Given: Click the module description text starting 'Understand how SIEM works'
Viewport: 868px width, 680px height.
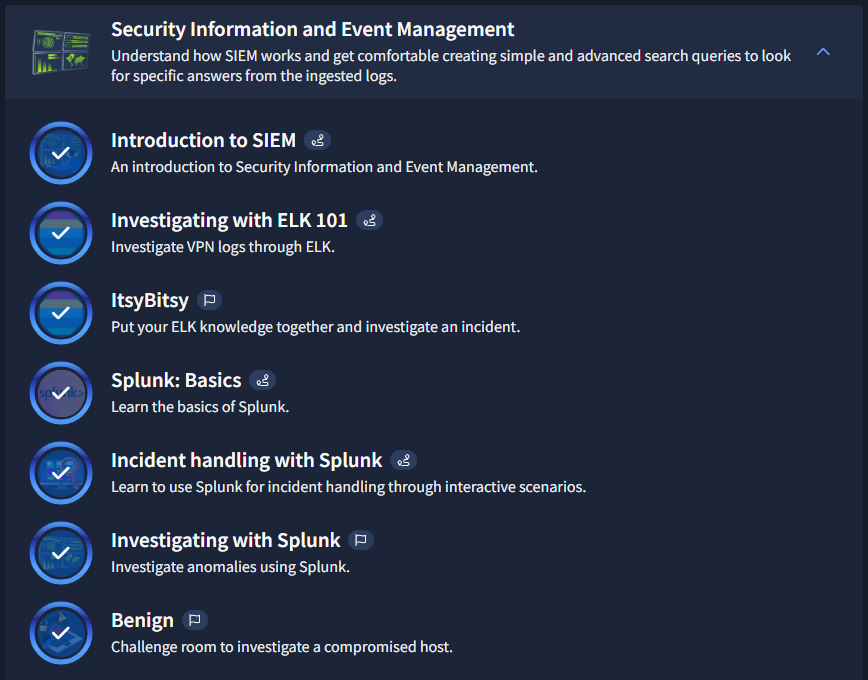Looking at the screenshot, I should 451,66.
